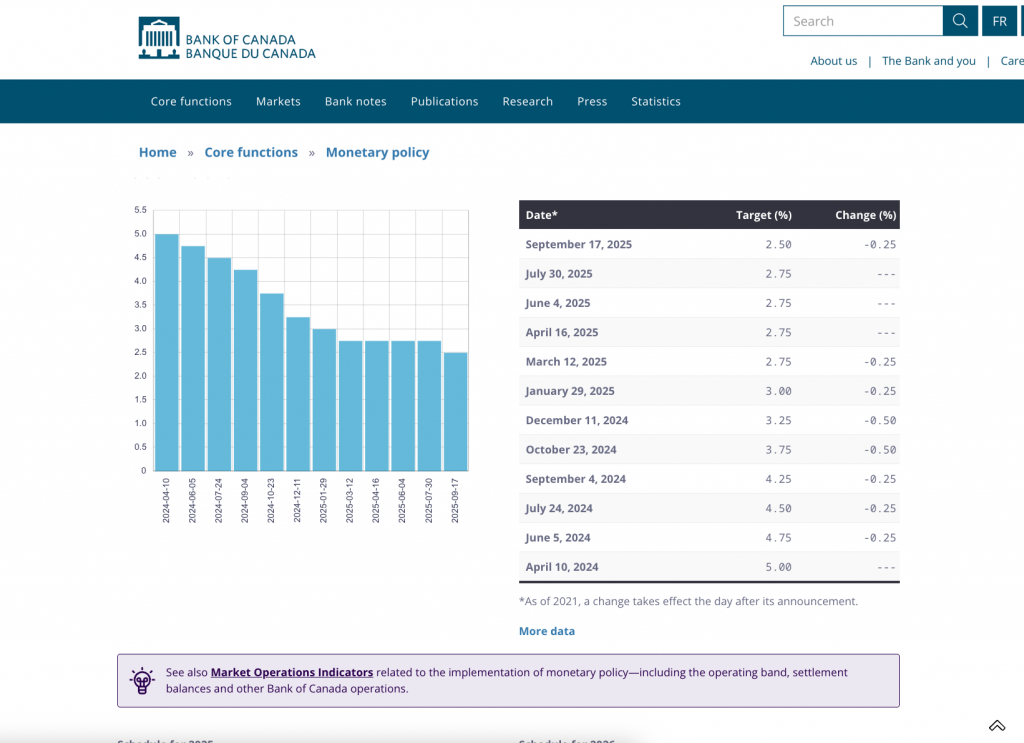This screenshot has height=743, width=1024.
Task: Click the search magnifier icon
Action: [959, 21]
